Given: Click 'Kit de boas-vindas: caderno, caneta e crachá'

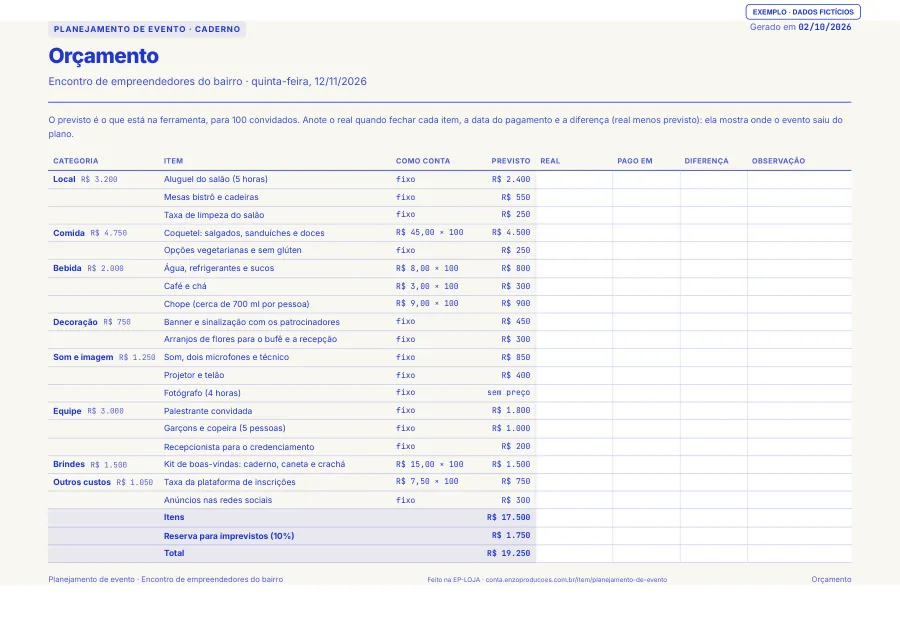Looking at the screenshot, I should pos(254,464).
